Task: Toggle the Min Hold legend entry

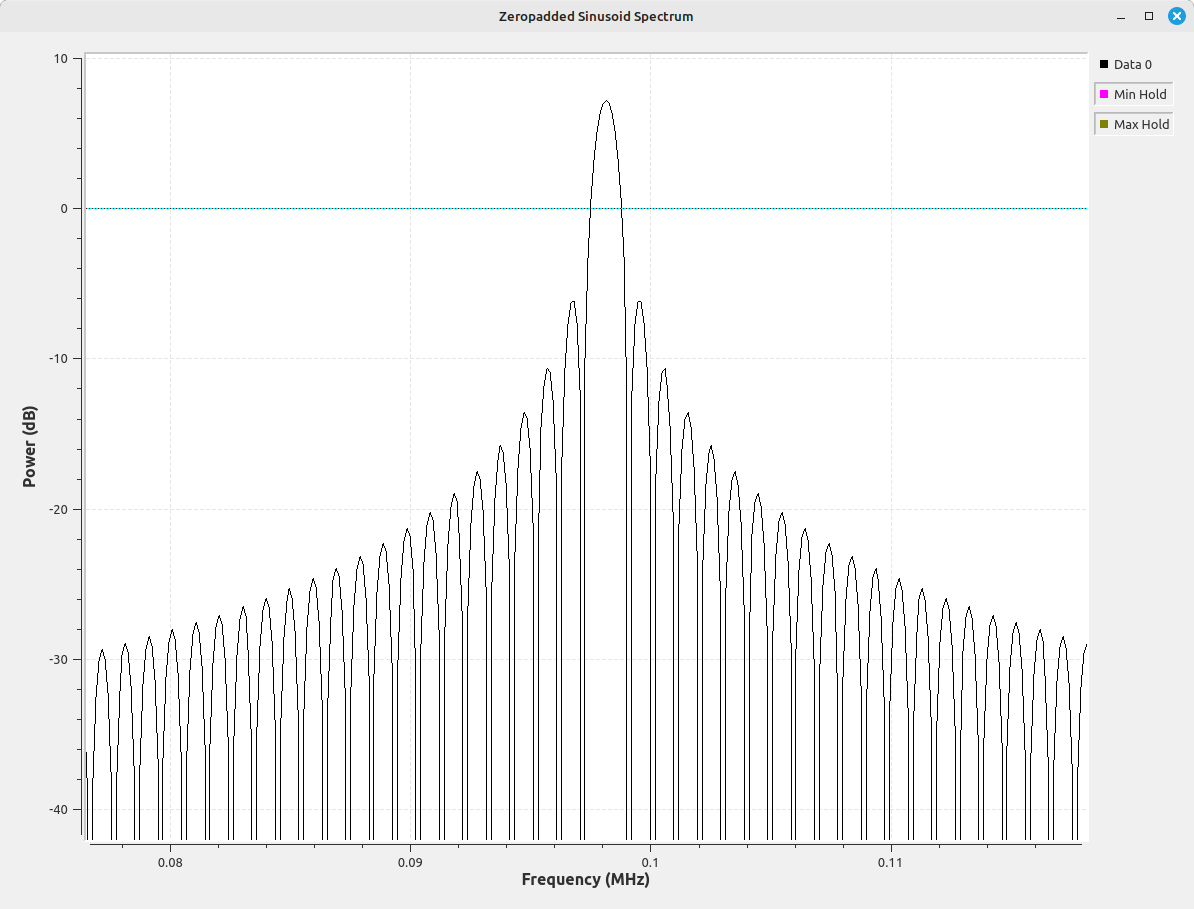Action: point(1139,95)
